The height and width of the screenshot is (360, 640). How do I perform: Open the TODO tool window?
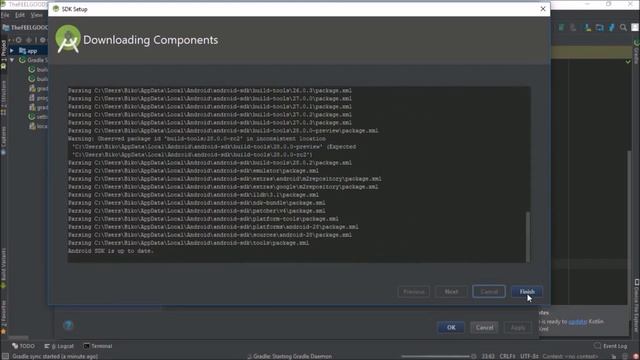coord(23,346)
